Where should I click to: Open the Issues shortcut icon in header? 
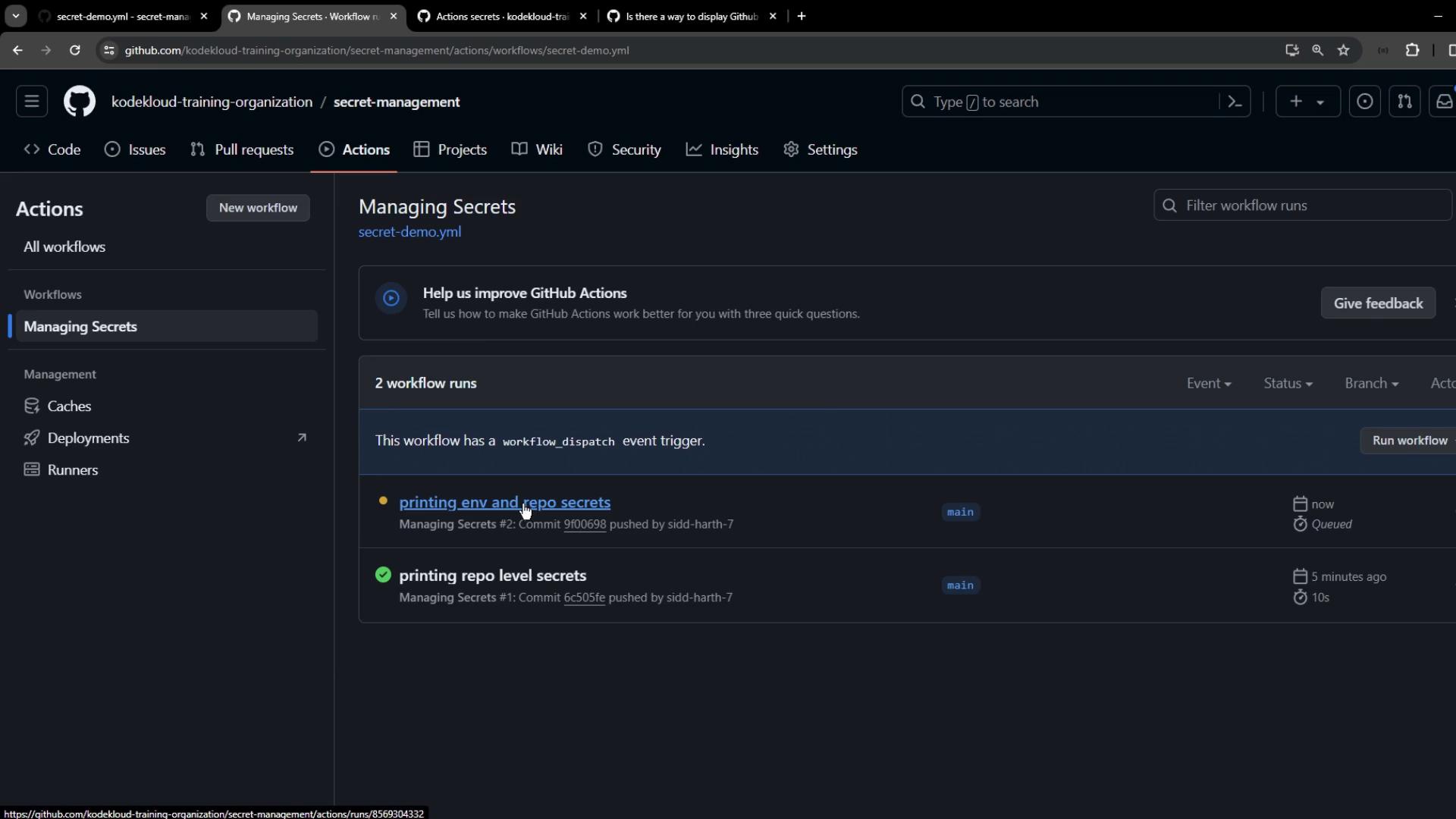tap(1364, 102)
